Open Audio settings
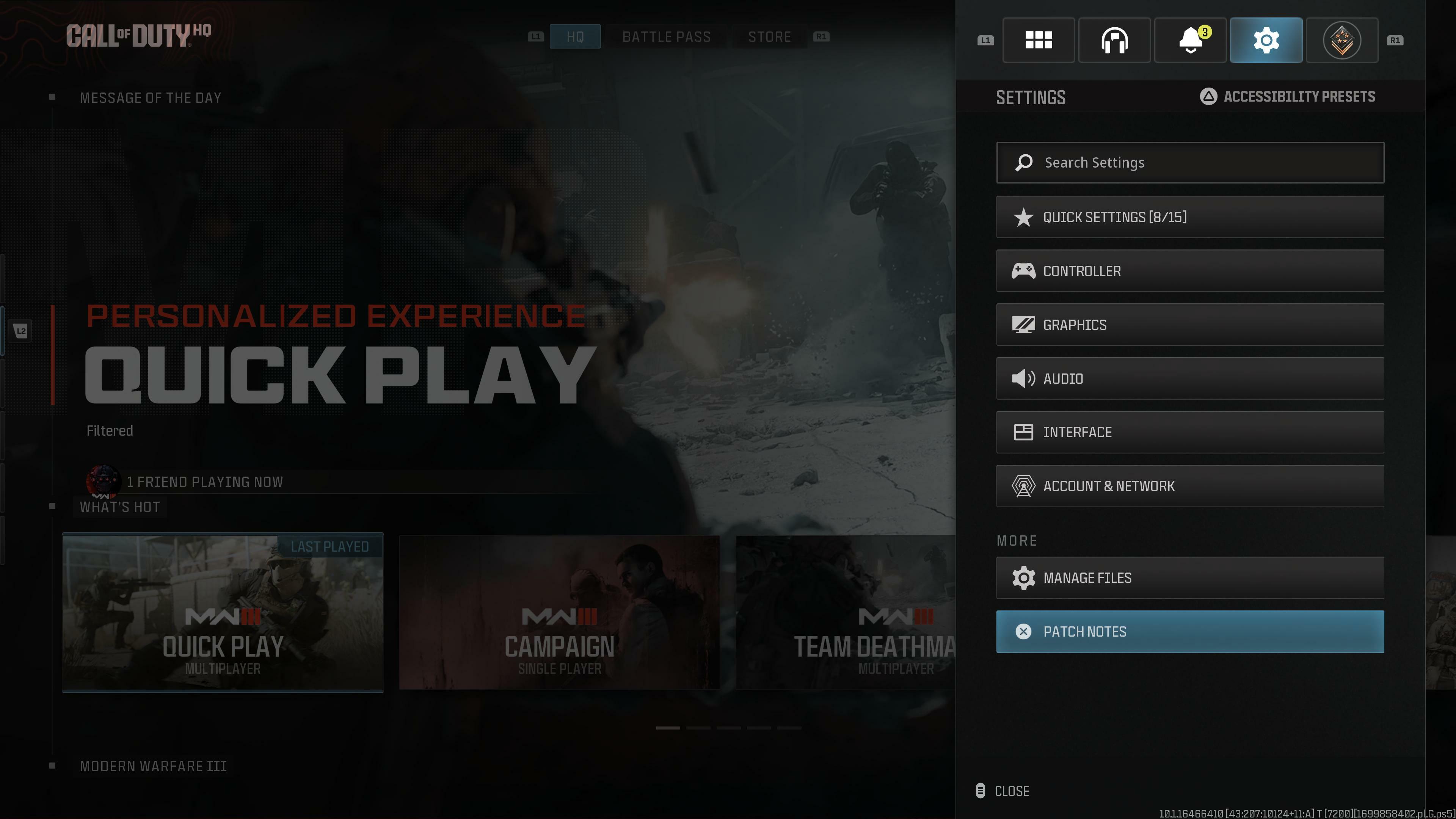Screen dimensions: 1456x819 (1190, 378)
